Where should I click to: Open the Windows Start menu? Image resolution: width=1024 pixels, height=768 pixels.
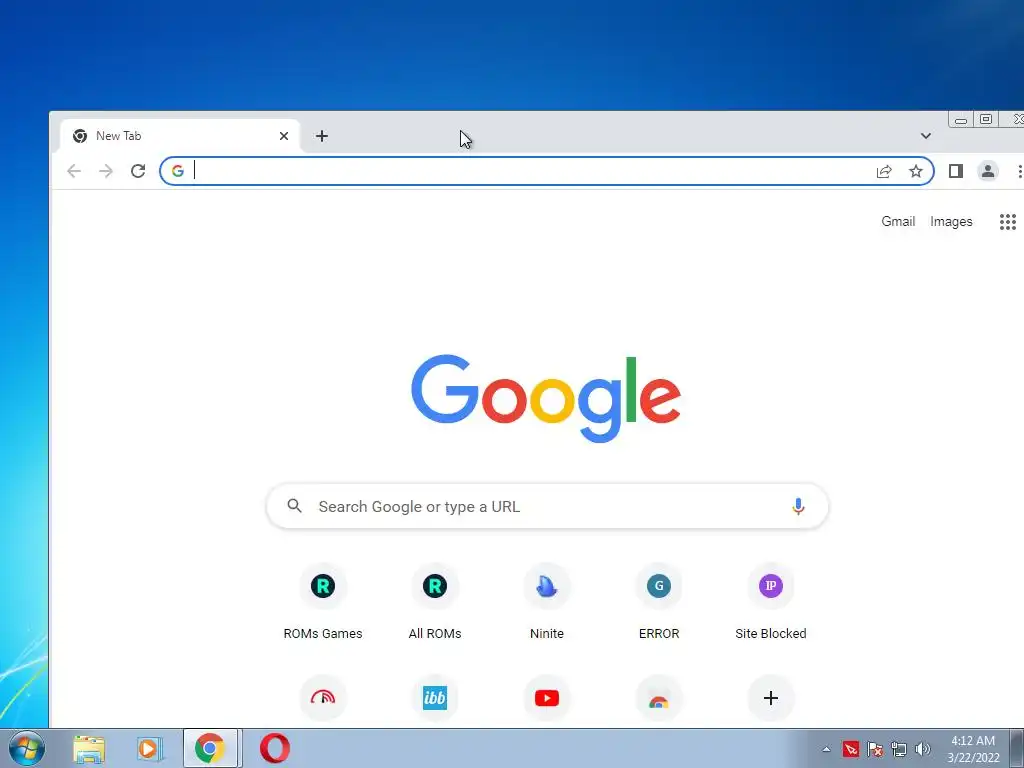tap(26, 748)
